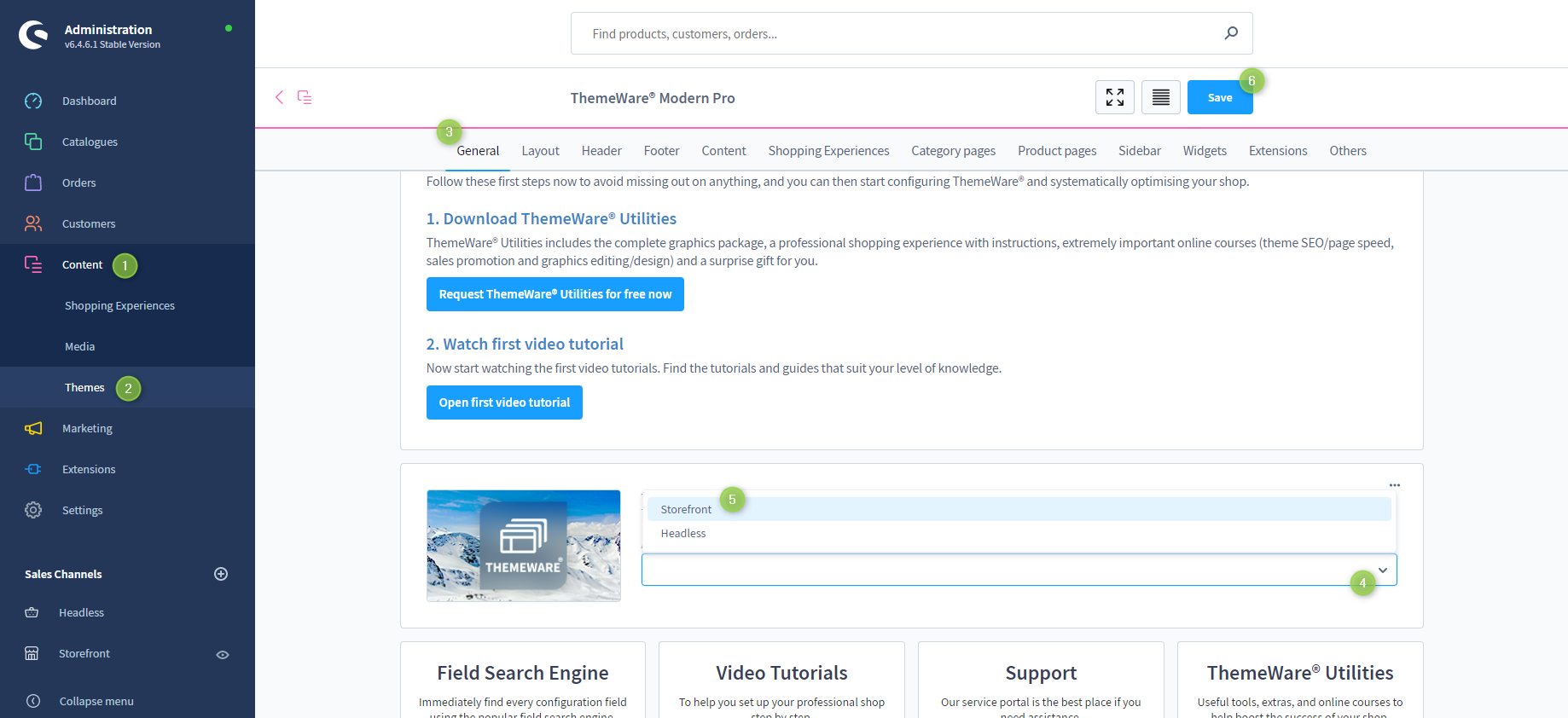Select the Content configuration tab
This screenshot has width=1568, height=718.
(x=723, y=151)
